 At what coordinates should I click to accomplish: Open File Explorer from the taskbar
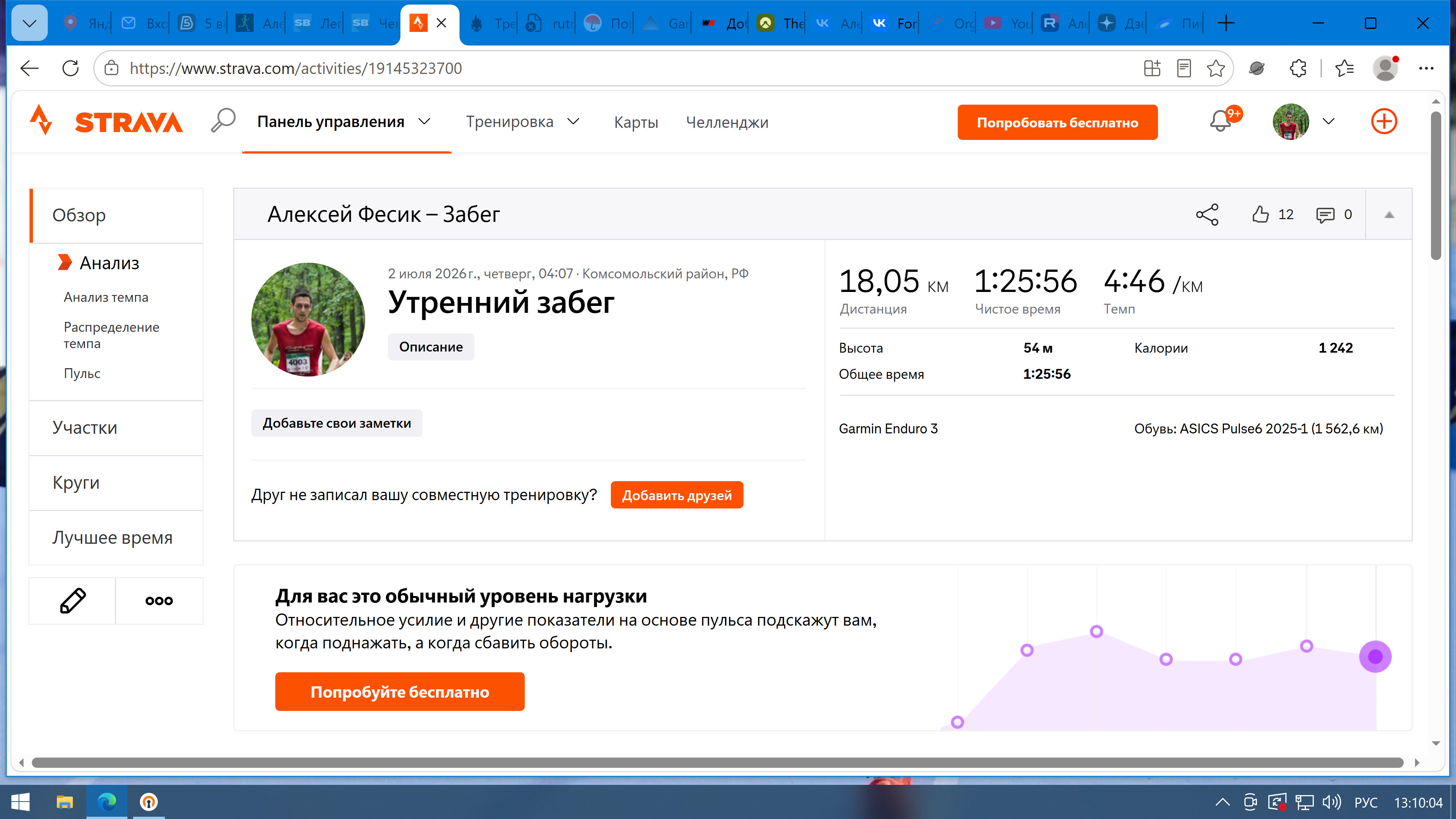coord(64,802)
